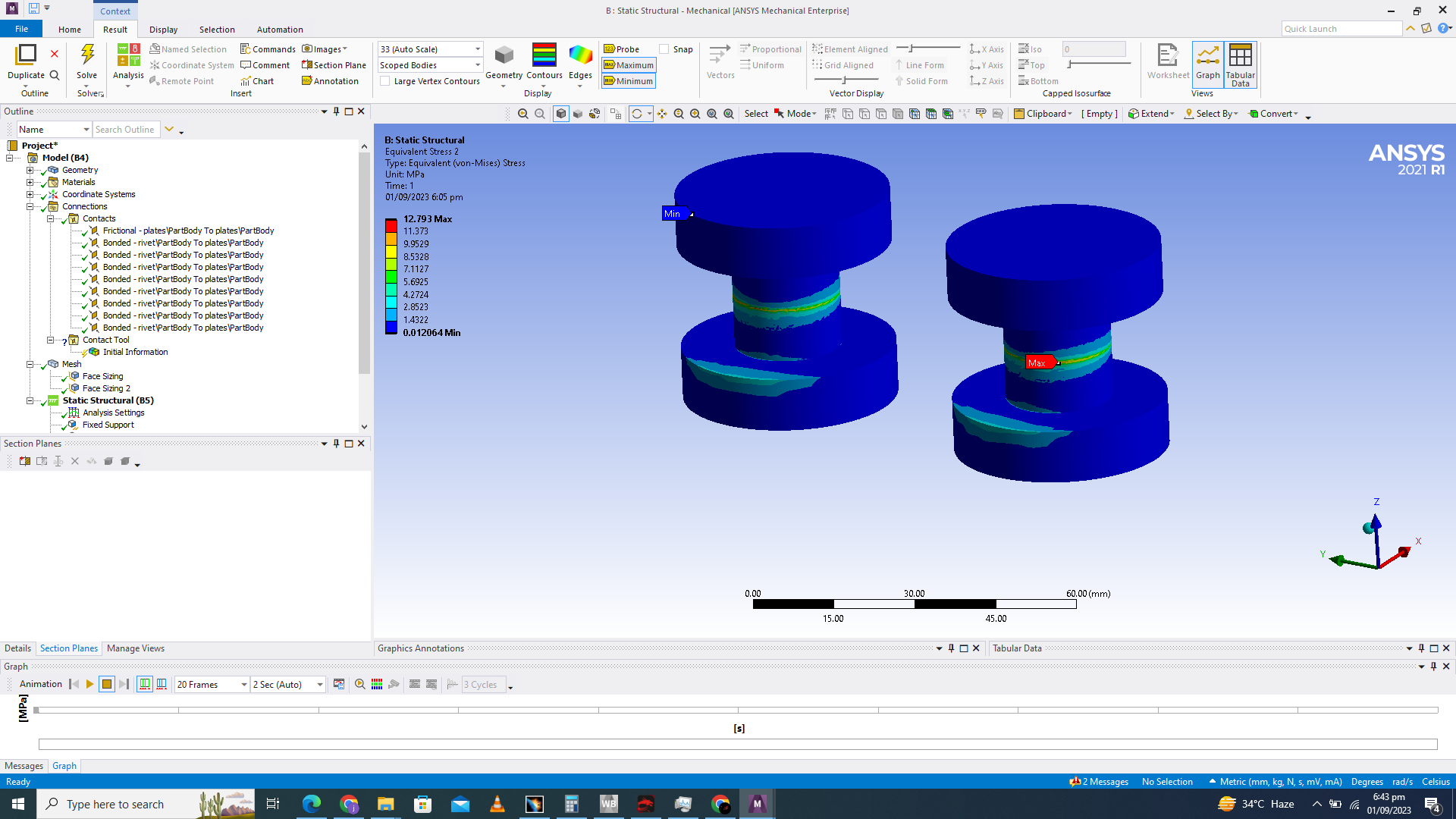Open the Clipboard dropdown
Screen dimensions: 1456x819
pyautogui.click(x=1043, y=114)
